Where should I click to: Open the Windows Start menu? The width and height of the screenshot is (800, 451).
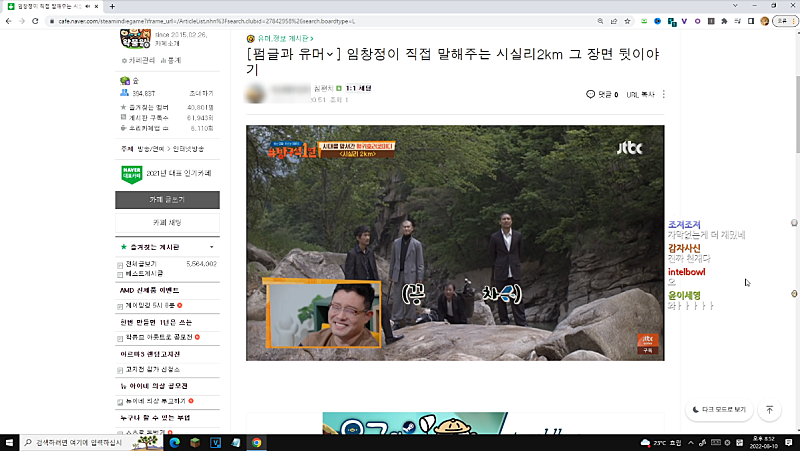[x=9, y=442]
